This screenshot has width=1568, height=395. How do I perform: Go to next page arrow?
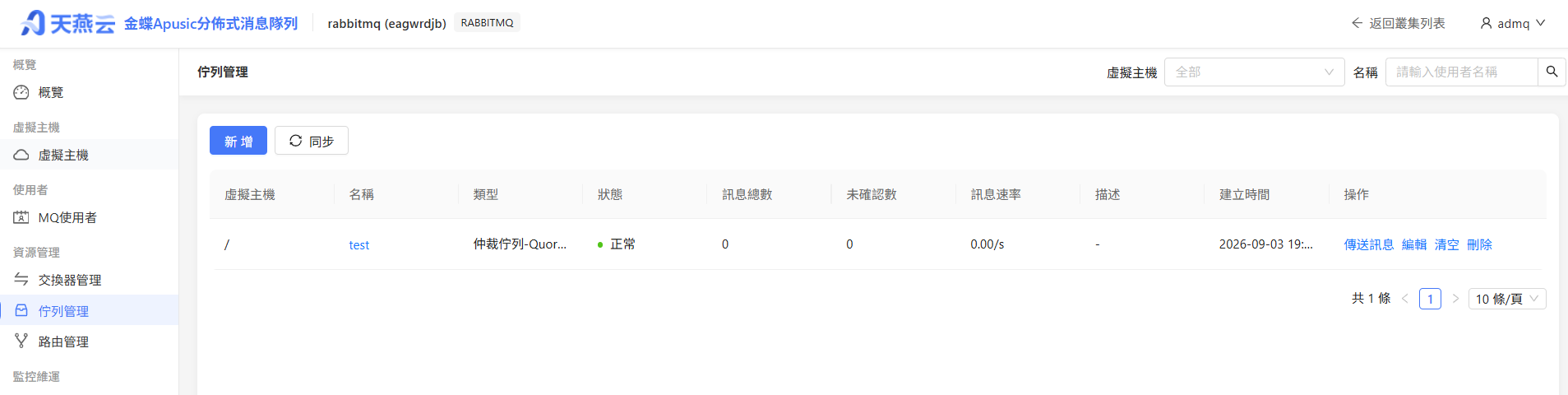click(x=1455, y=299)
